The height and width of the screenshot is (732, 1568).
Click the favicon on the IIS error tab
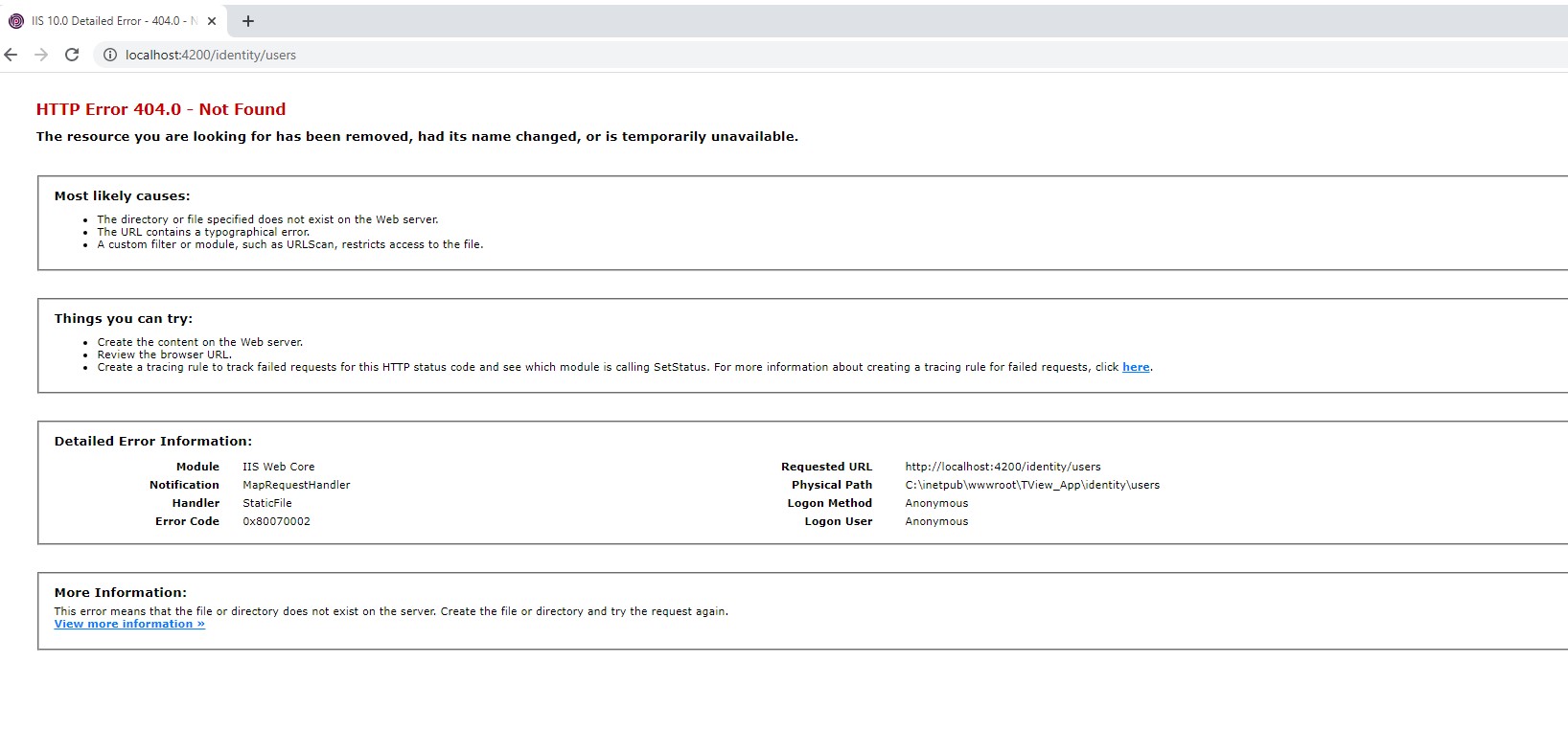click(16, 21)
